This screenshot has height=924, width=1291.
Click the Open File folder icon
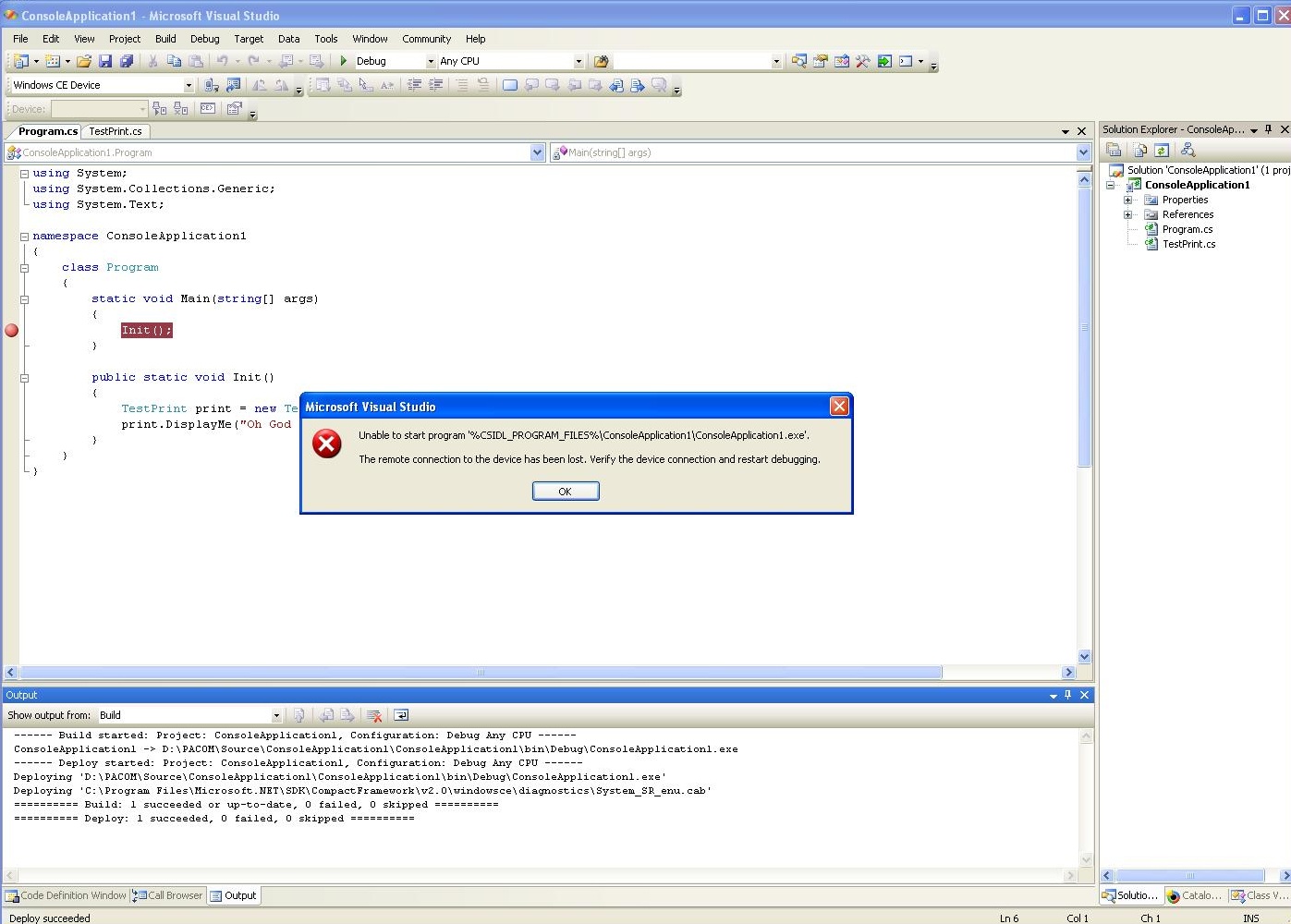coord(84,61)
